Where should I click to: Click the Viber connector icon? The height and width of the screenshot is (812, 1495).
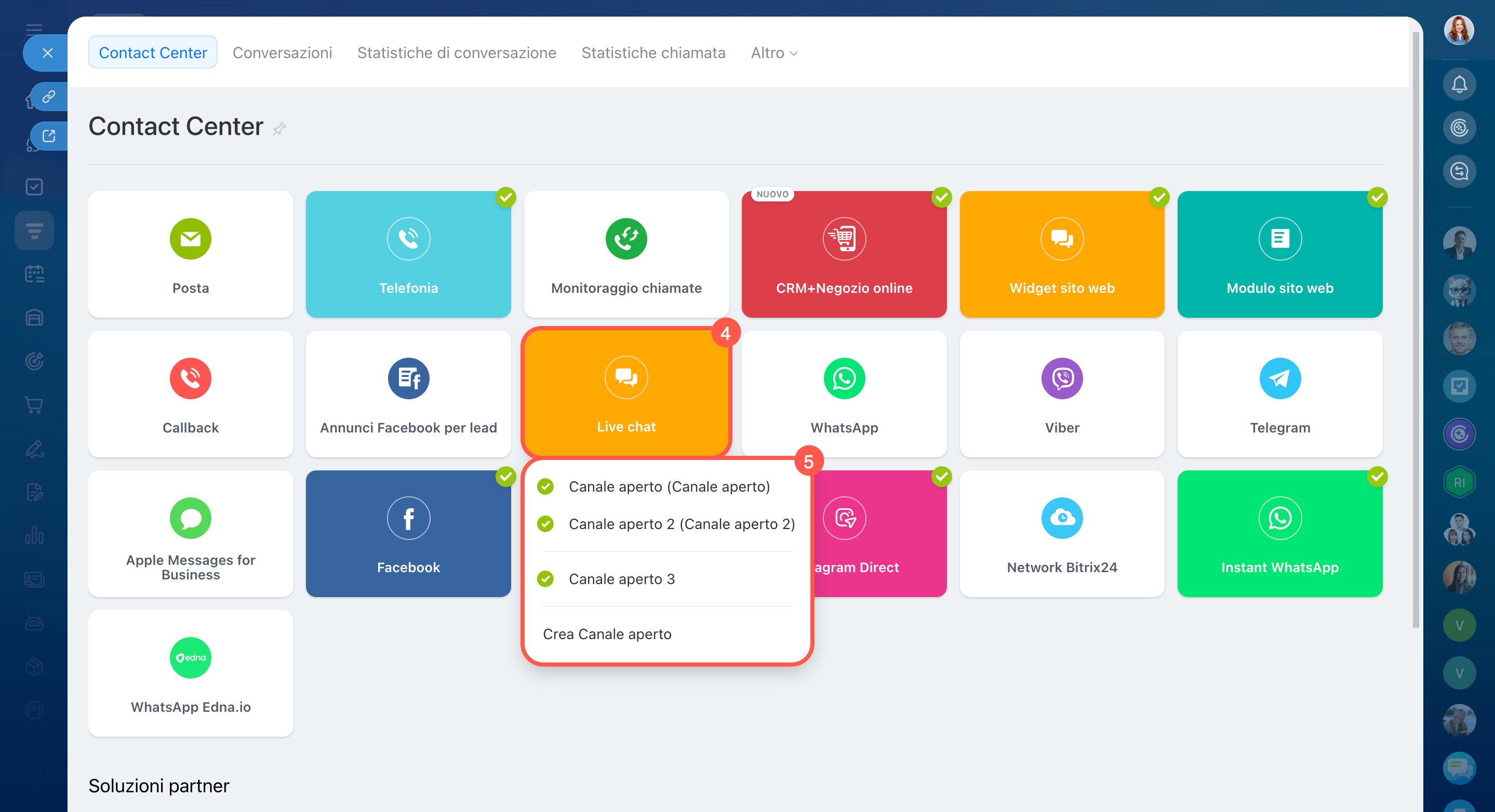pyautogui.click(x=1061, y=378)
